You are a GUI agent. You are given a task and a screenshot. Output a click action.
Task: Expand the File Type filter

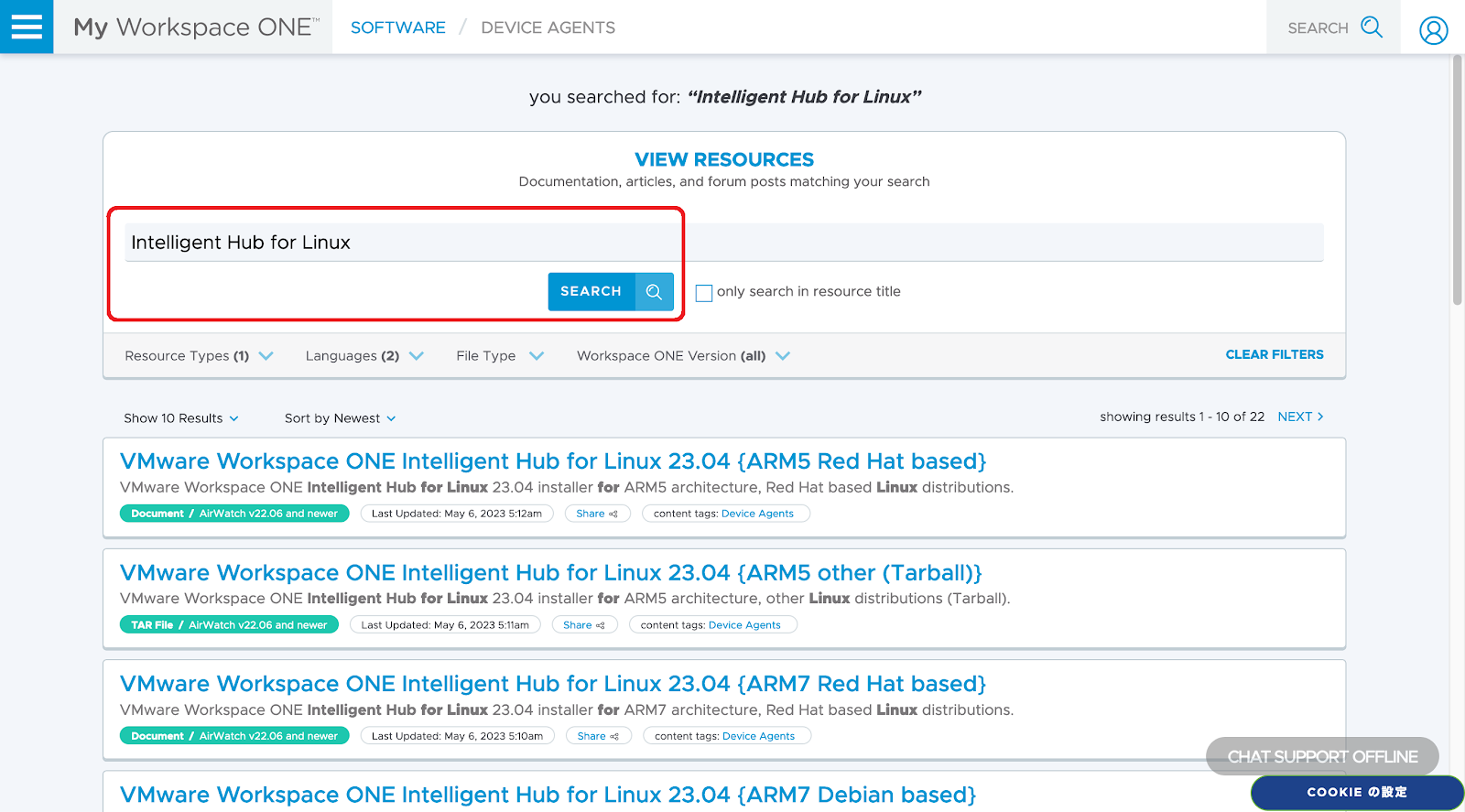pyautogui.click(x=500, y=356)
